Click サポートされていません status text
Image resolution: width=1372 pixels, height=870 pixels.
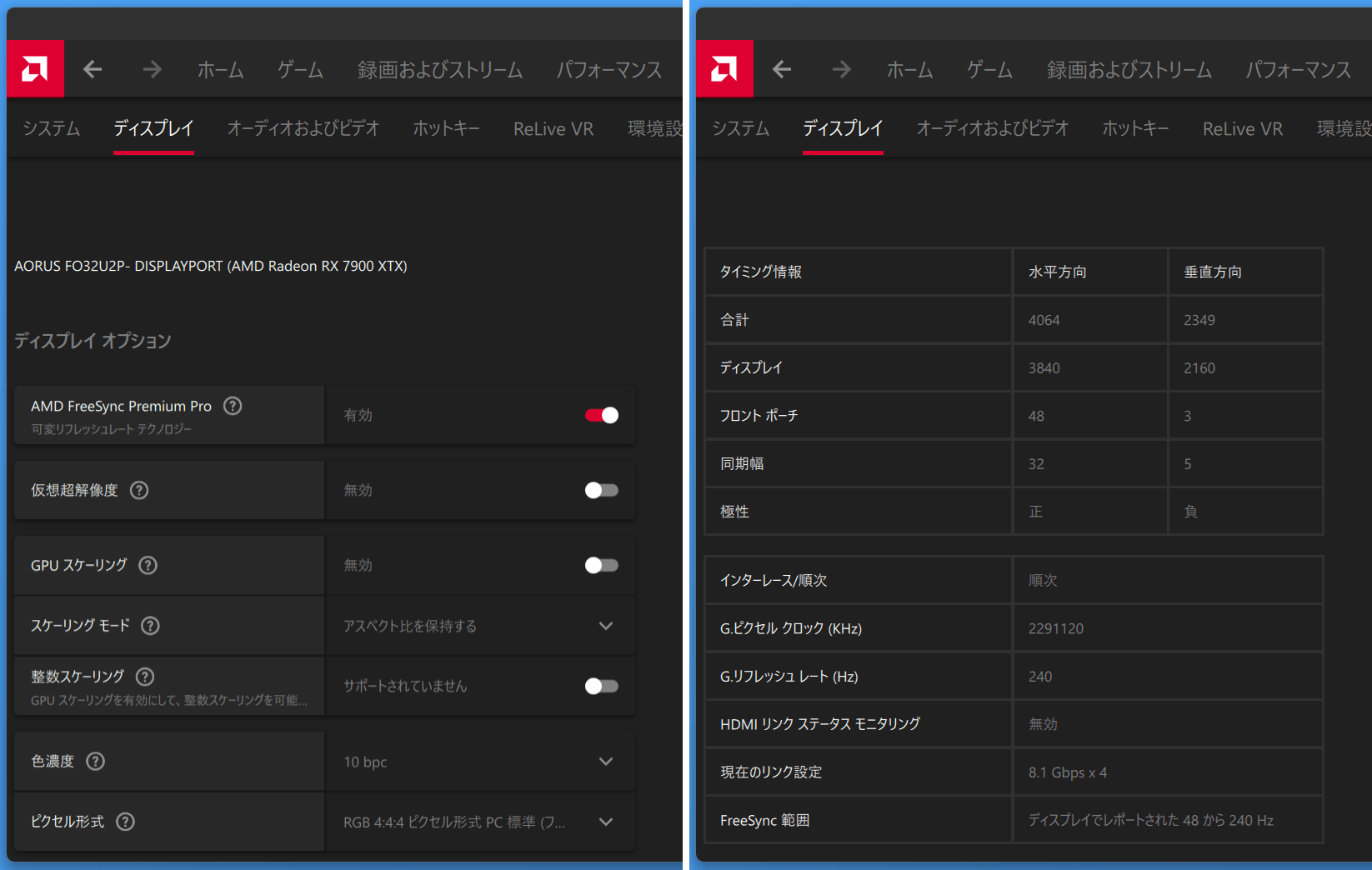405,686
